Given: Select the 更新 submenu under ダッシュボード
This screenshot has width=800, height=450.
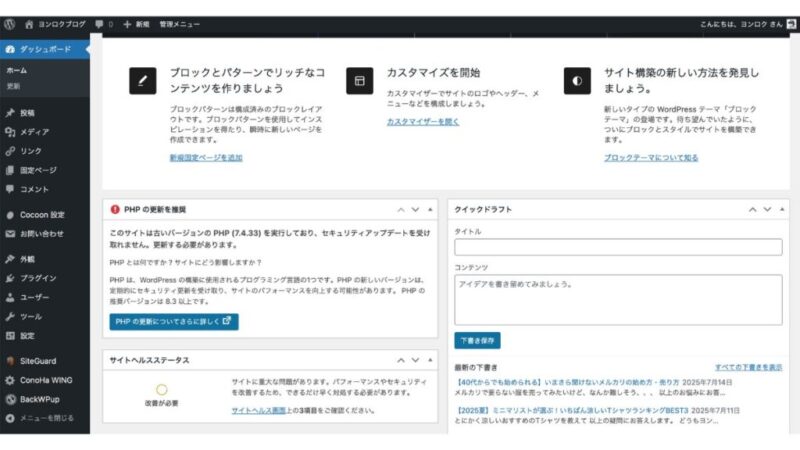Looking at the screenshot, I should [14, 86].
